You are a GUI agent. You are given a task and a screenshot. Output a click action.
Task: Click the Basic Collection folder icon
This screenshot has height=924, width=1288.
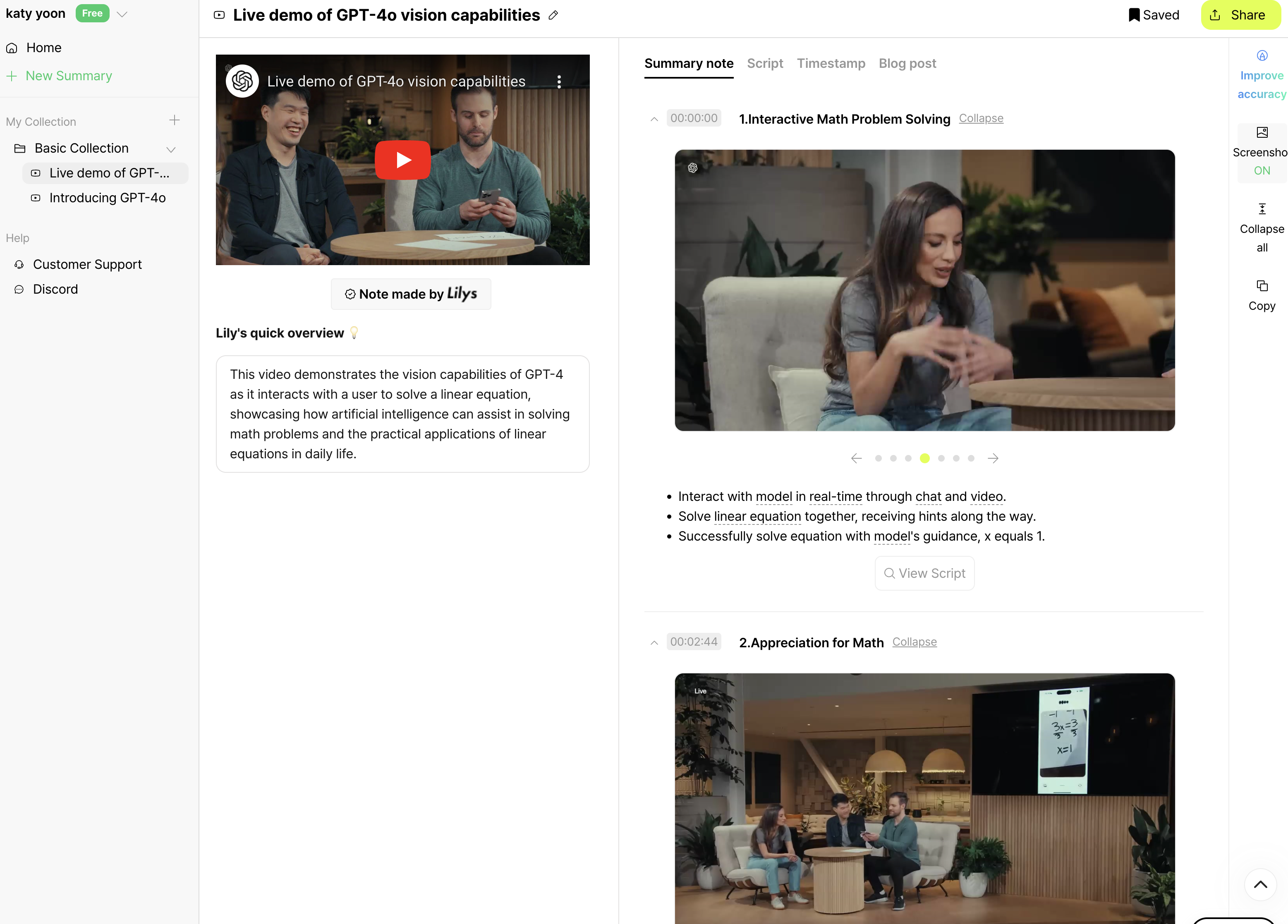(20, 148)
